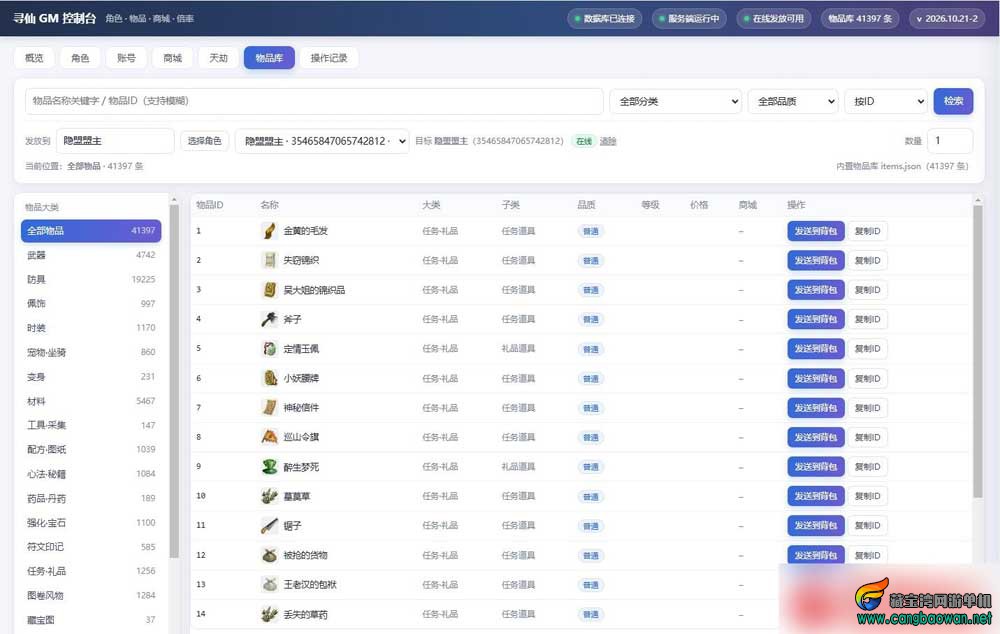Click the 清除 link beside the target character
Screen dimensions: 1000x634
(x=608, y=141)
